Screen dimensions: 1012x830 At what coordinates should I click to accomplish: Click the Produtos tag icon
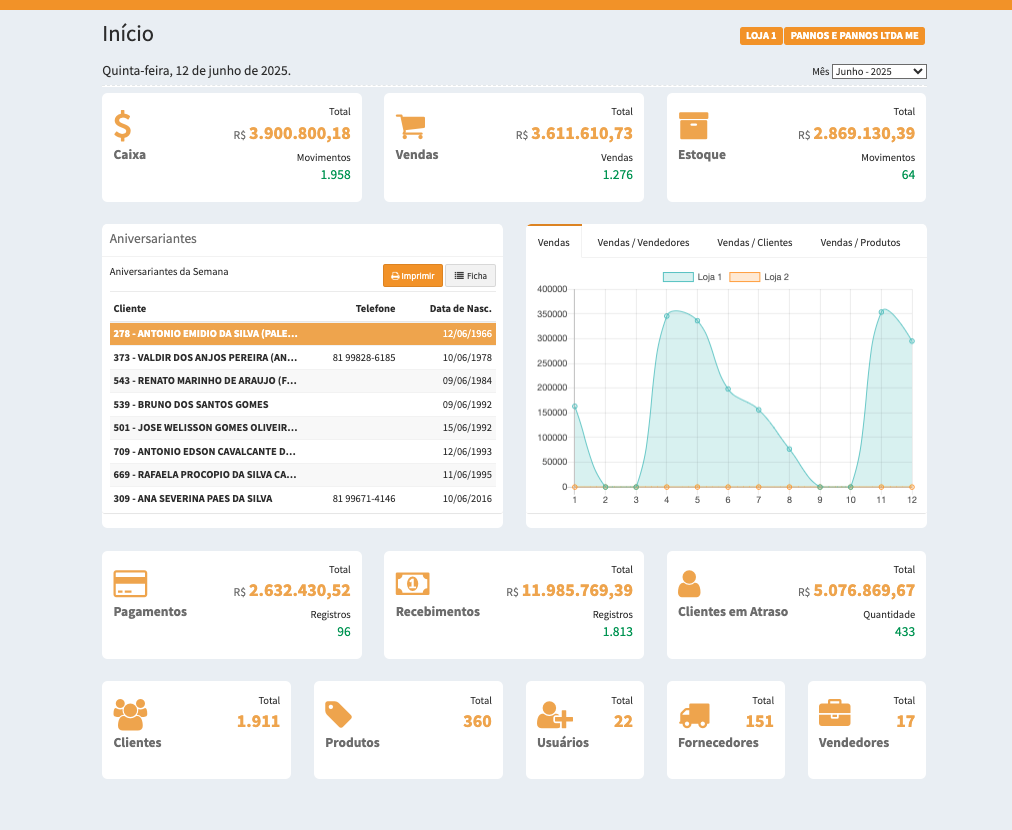(x=338, y=714)
